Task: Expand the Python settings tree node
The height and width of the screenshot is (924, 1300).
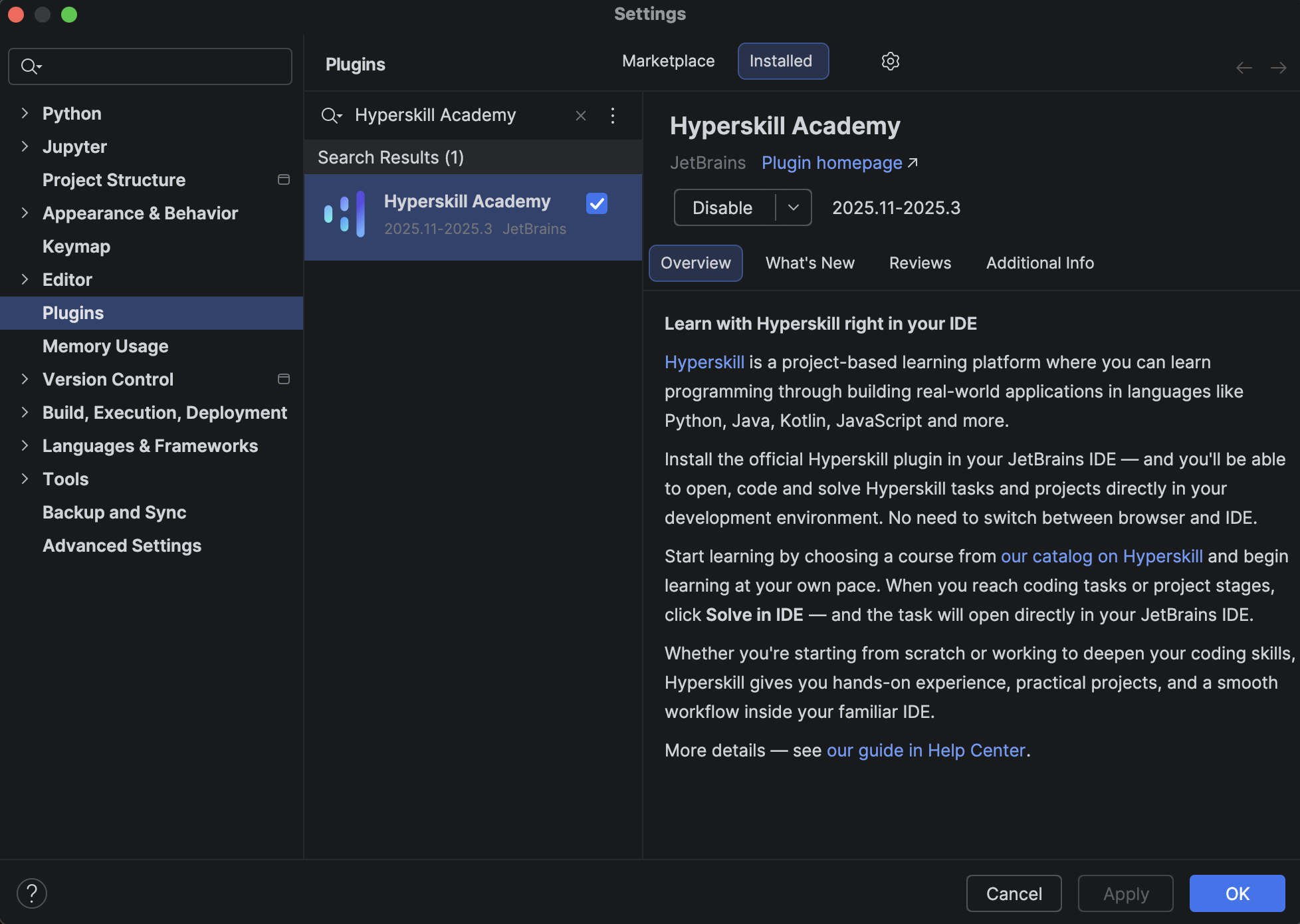Action: click(x=25, y=113)
